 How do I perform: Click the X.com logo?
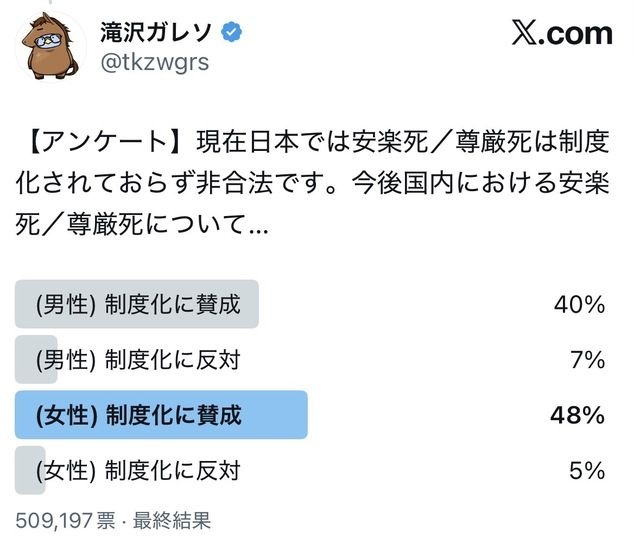[x=562, y=33]
